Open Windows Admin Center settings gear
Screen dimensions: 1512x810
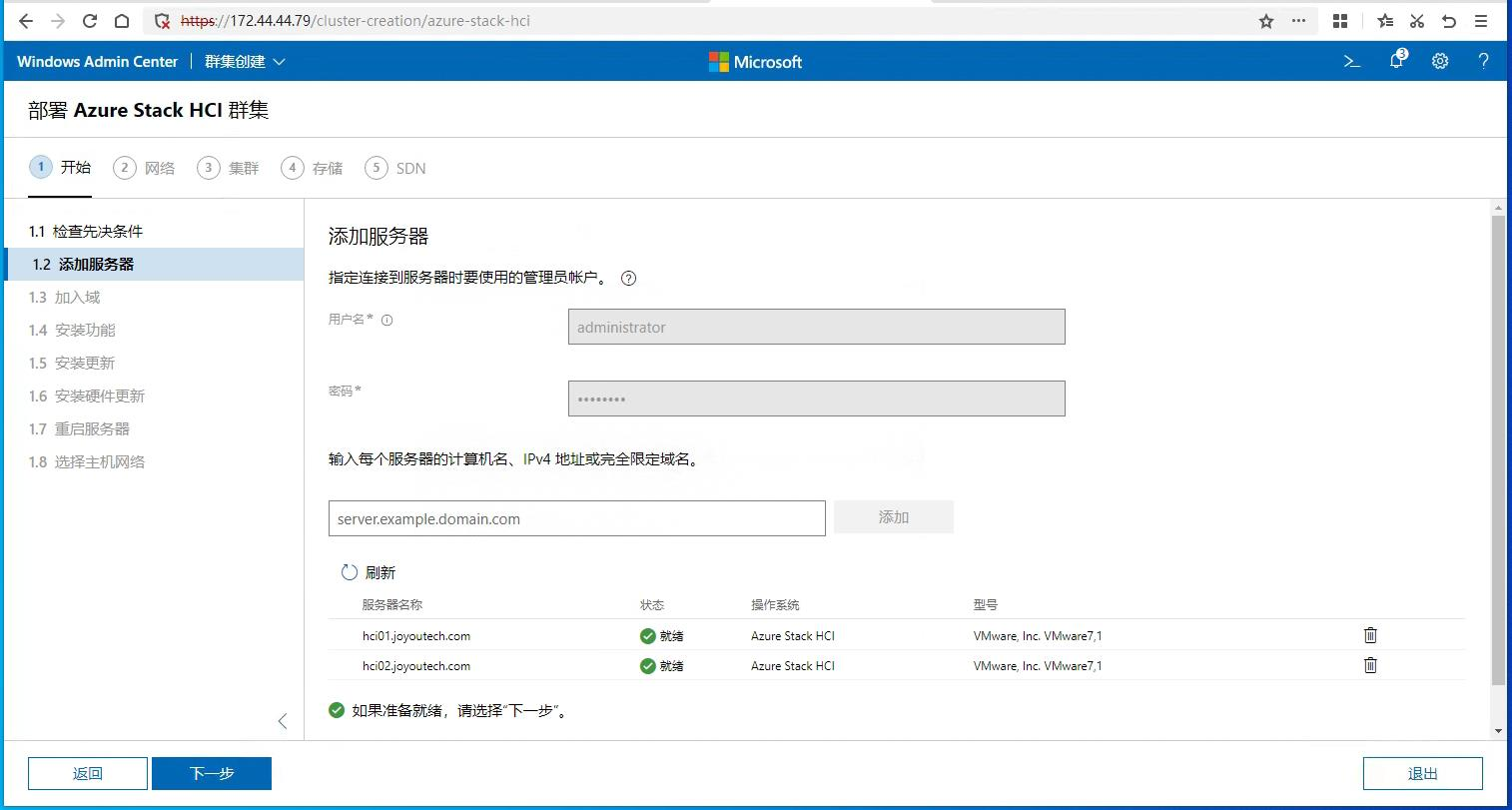(x=1440, y=61)
